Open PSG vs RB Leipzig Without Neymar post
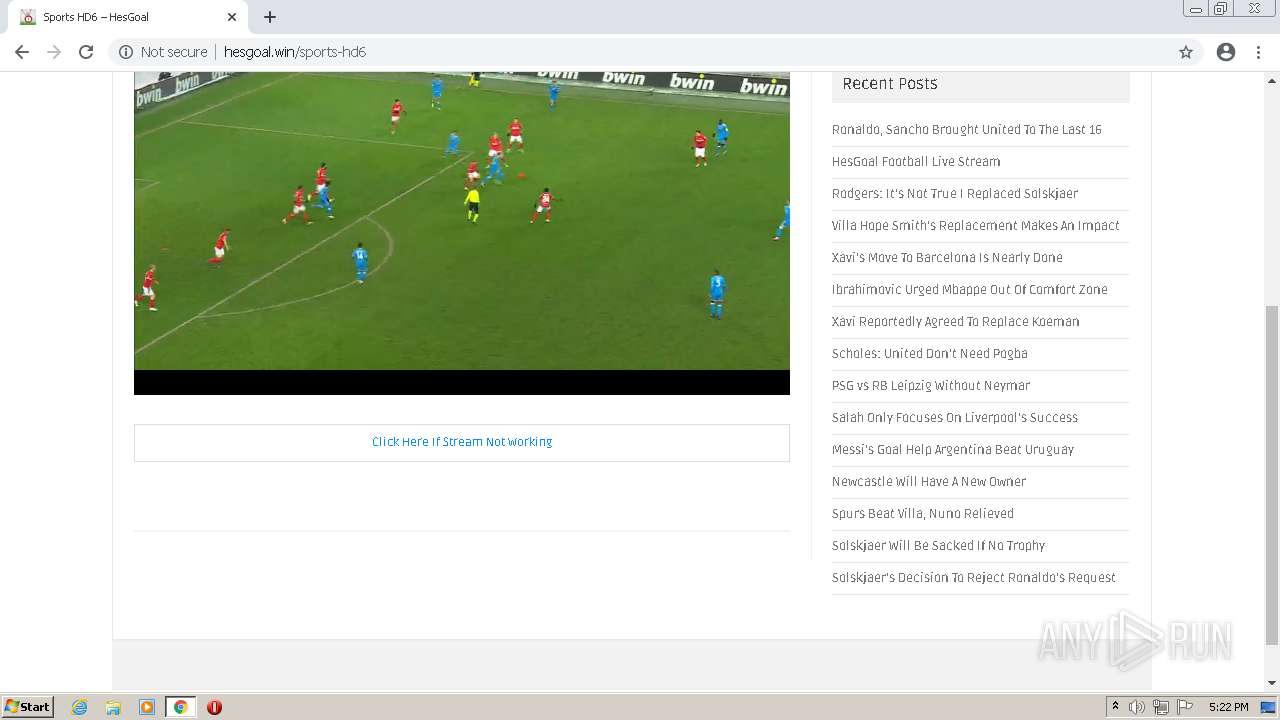Viewport: 1280px width, 720px height. pyautogui.click(x=931, y=386)
